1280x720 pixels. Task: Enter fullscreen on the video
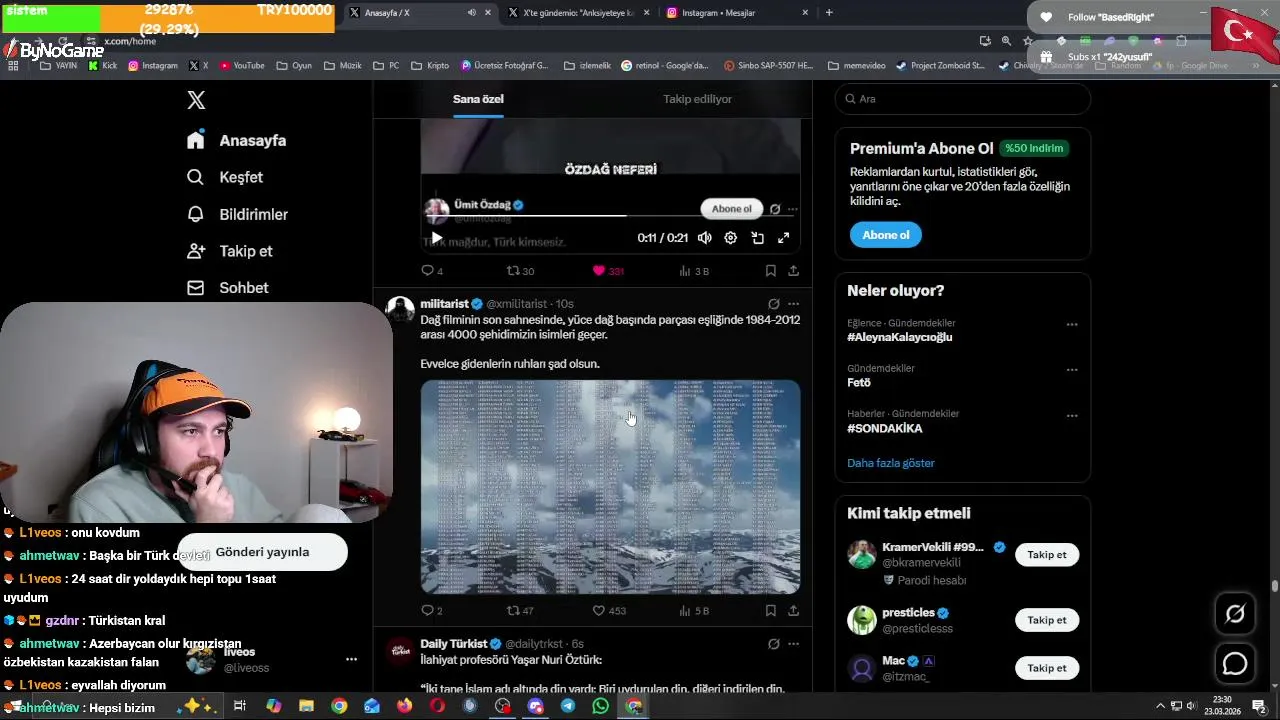point(784,238)
